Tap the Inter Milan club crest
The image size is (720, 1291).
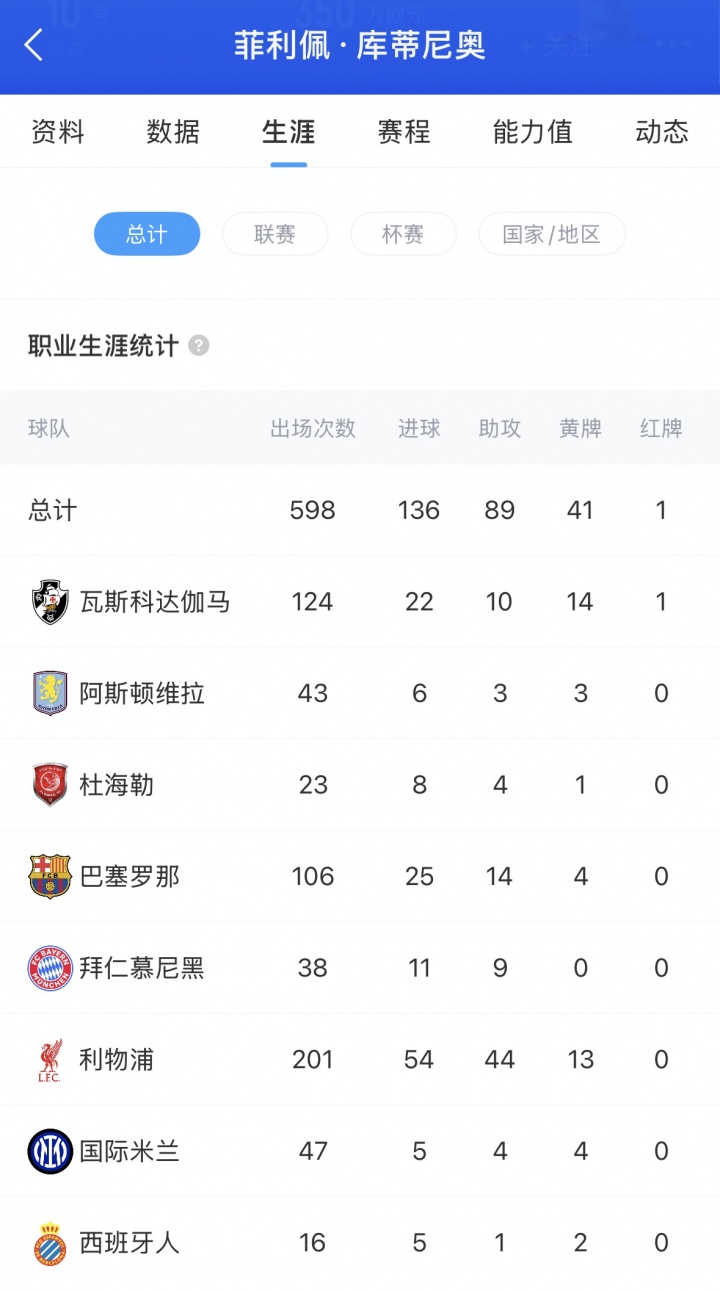pyautogui.click(x=50, y=1151)
